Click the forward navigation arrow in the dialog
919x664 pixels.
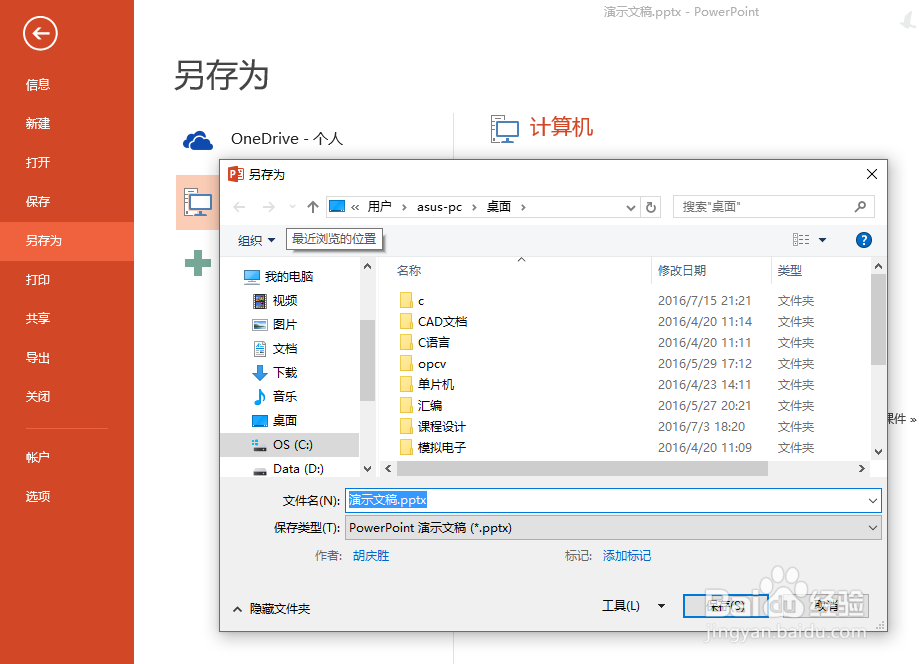point(268,207)
